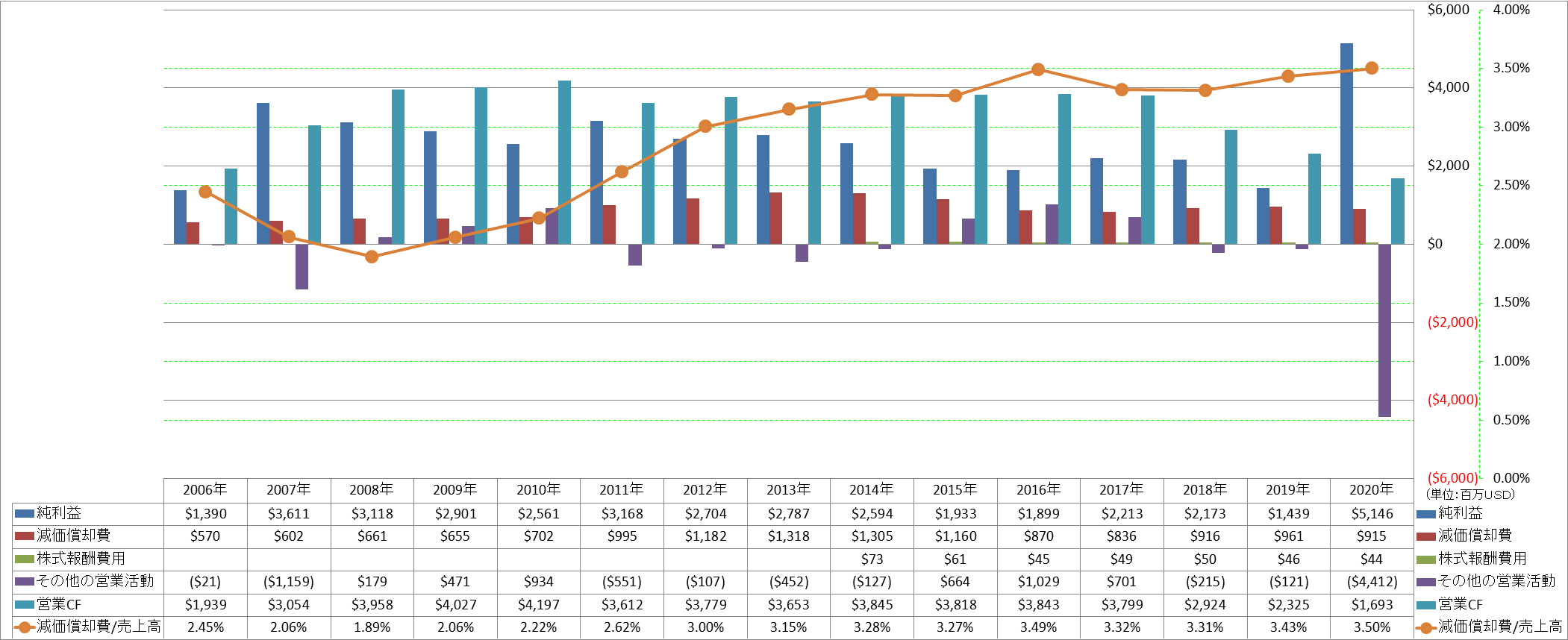Select the 減価償却費 value $1,318
The height and width of the screenshot is (640, 1568).
point(788,536)
